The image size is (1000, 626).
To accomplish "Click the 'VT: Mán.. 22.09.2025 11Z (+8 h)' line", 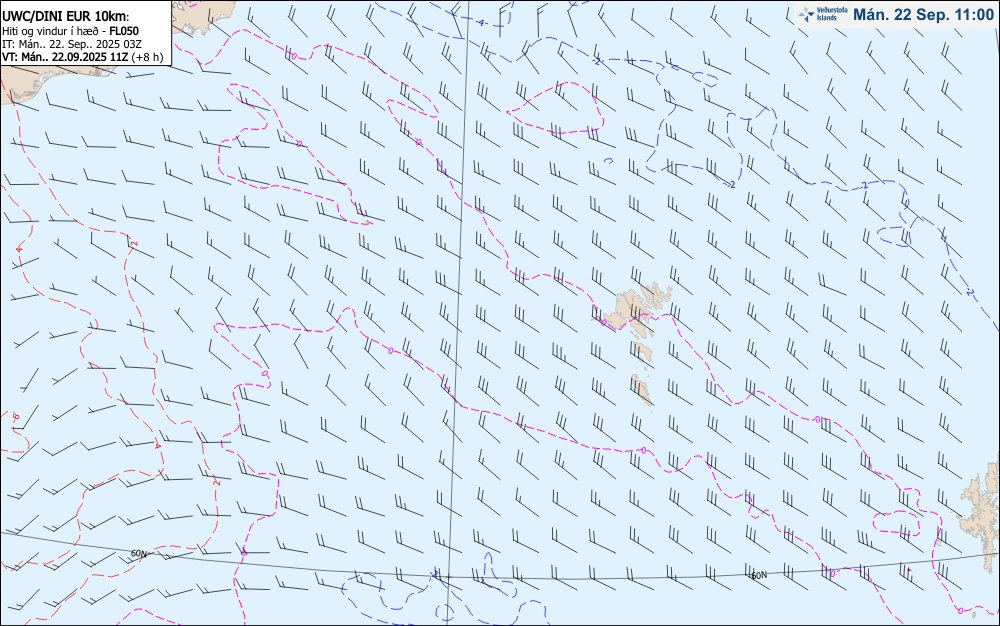I will (x=82, y=57).
